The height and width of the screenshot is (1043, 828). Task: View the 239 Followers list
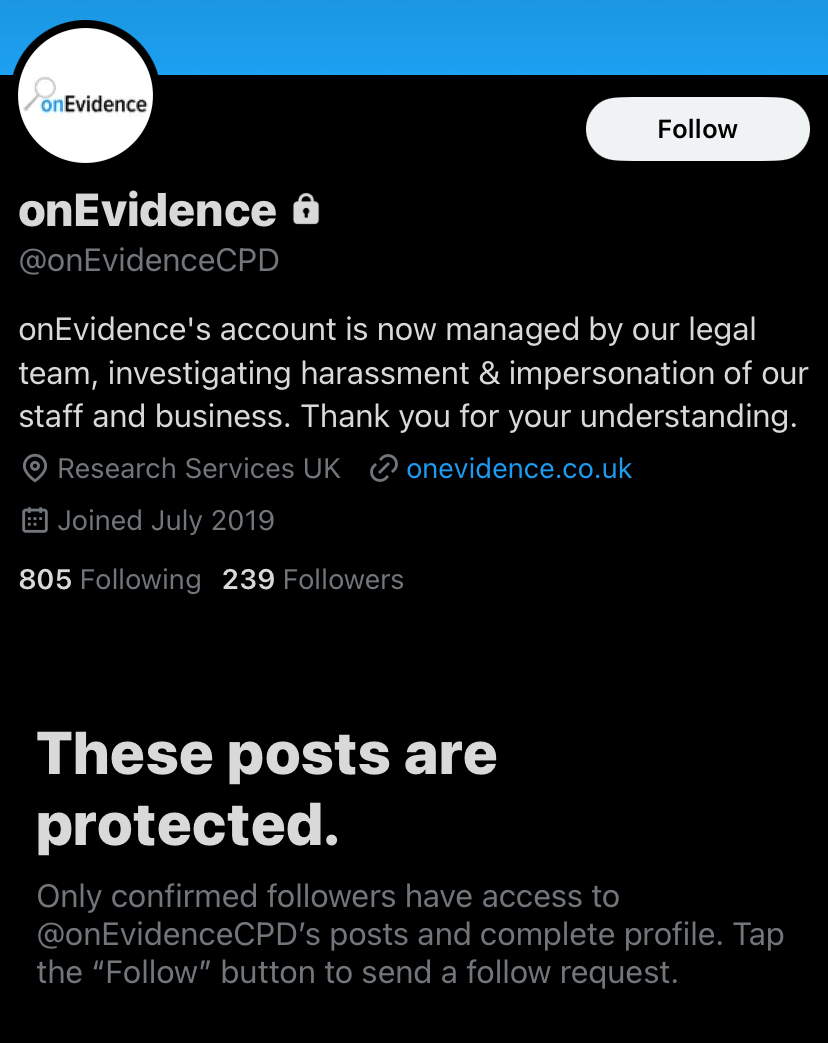(313, 579)
